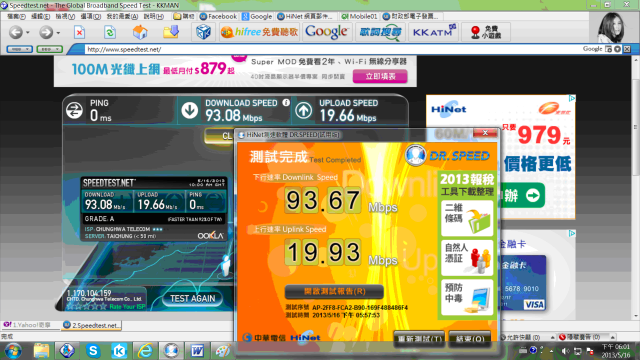Open Paint palette icon on taskbar

point(223,351)
